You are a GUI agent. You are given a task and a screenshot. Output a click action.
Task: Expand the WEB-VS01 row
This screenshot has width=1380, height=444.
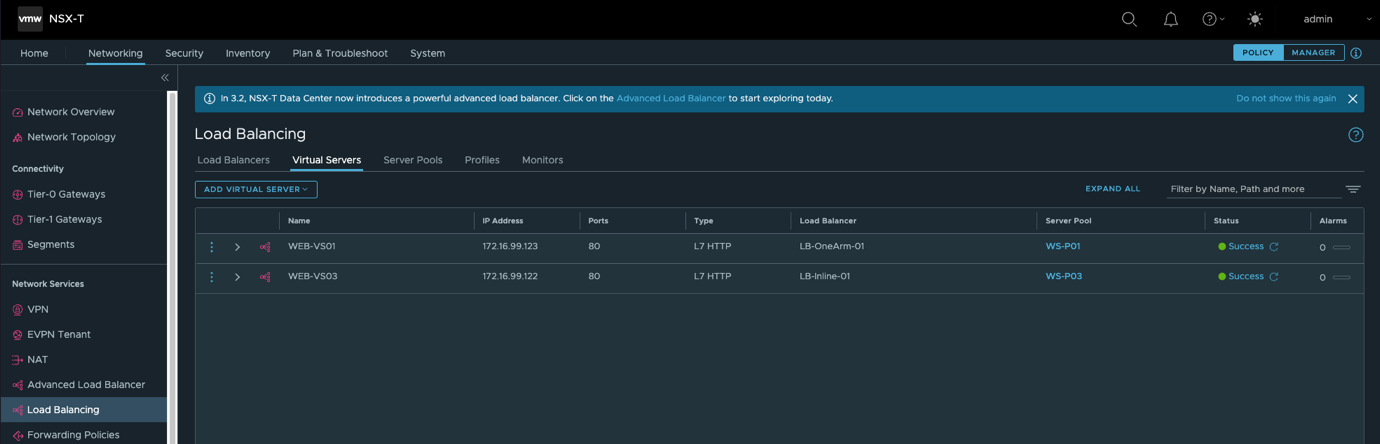237,247
